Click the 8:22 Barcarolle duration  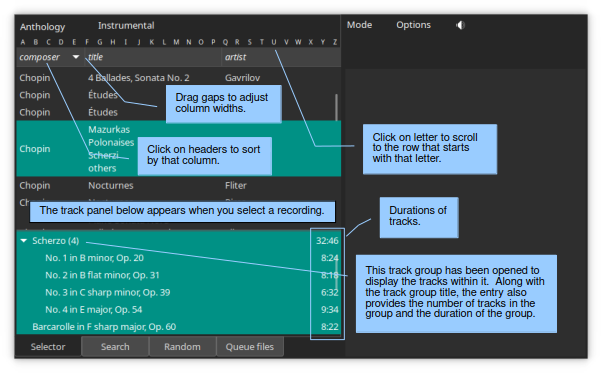[x=330, y=327]
